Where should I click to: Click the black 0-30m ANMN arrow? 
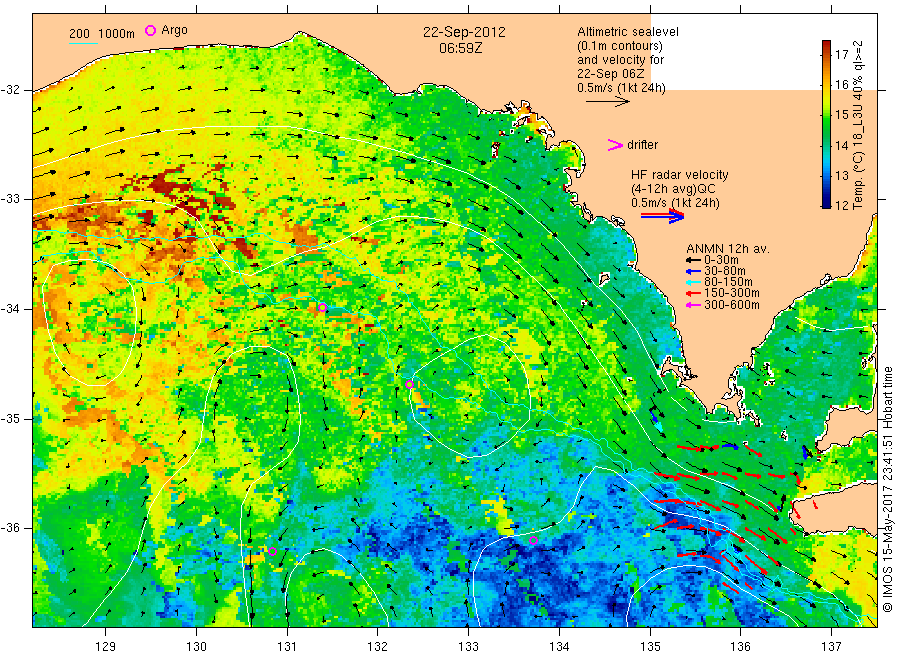coord(693,260)
